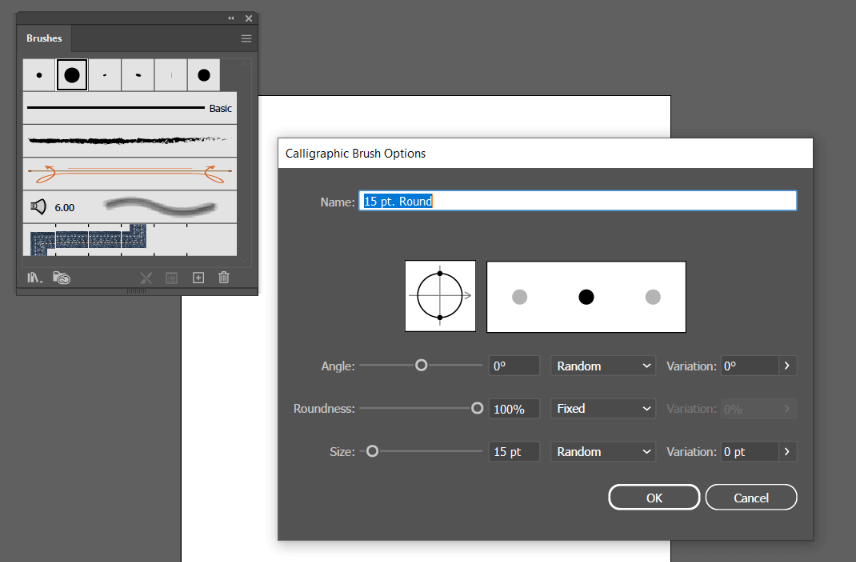
Task: Open the Libraries panel cloud icon
Action: click(62, 278)
